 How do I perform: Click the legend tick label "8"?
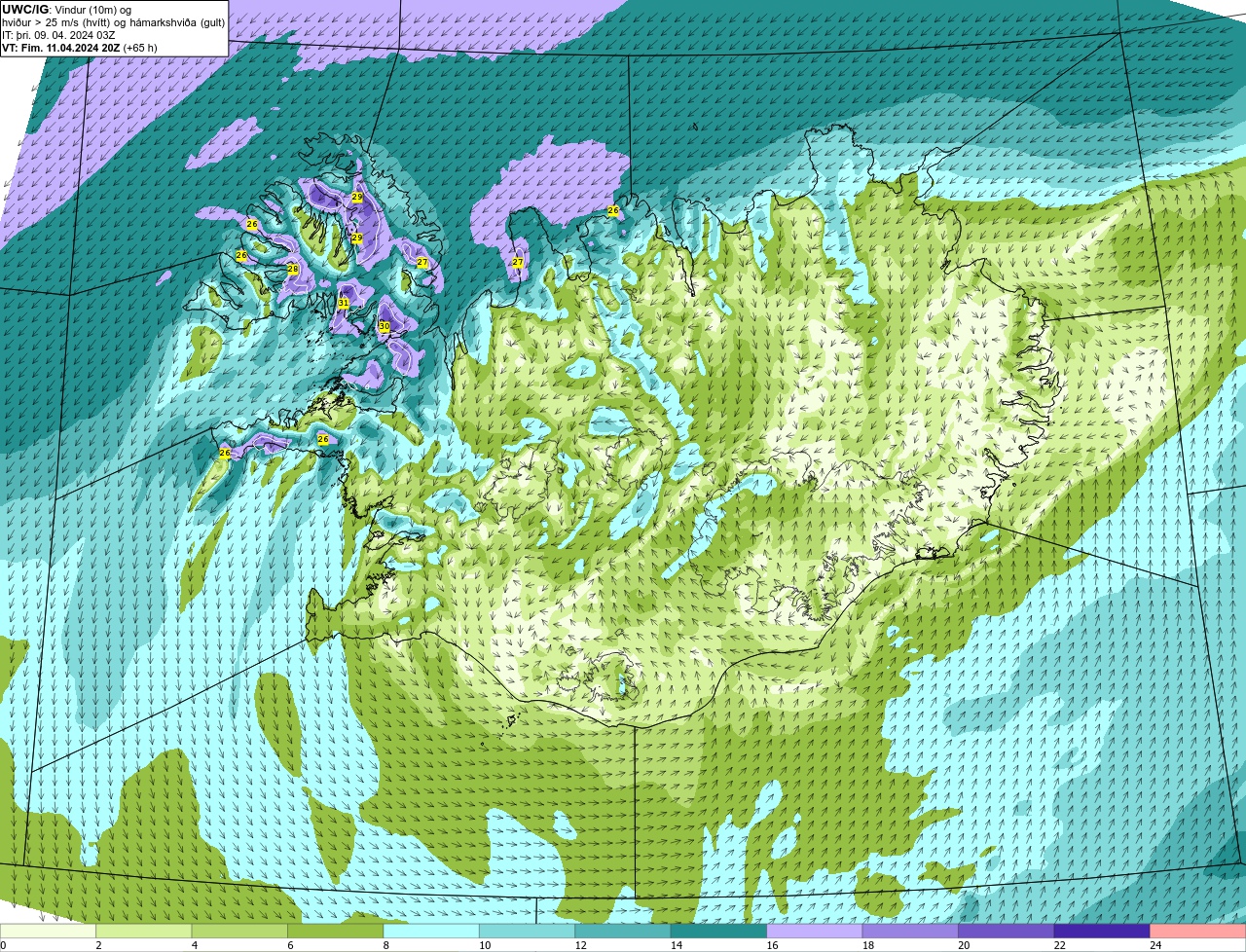click(x=386, y=945)
